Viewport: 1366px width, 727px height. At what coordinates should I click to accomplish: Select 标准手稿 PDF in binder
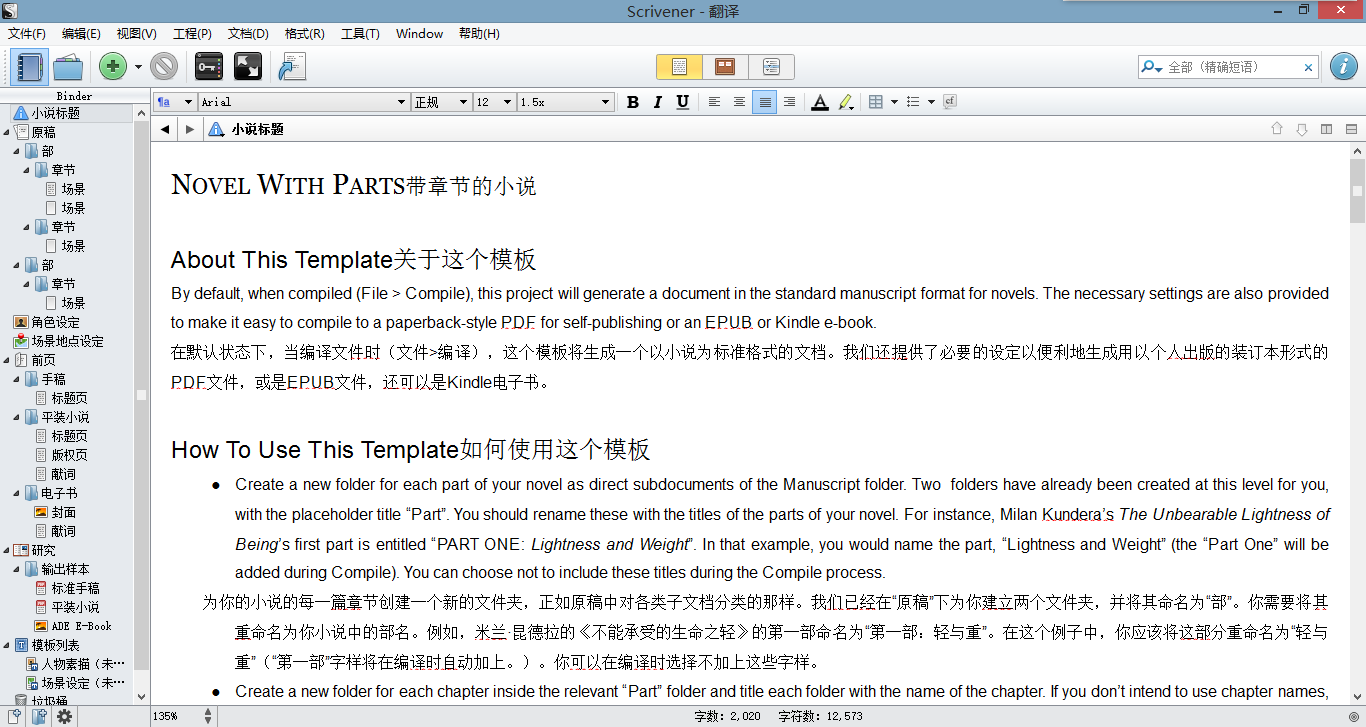coord(75,588)
